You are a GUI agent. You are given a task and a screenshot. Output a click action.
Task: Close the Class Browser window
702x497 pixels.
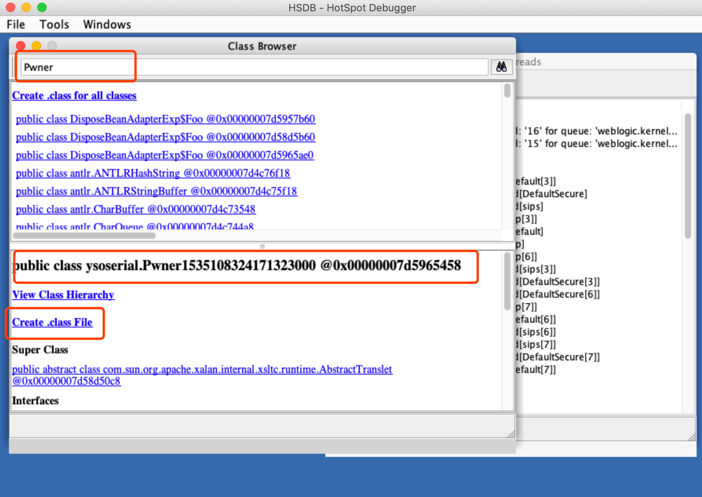click(21, 46)
